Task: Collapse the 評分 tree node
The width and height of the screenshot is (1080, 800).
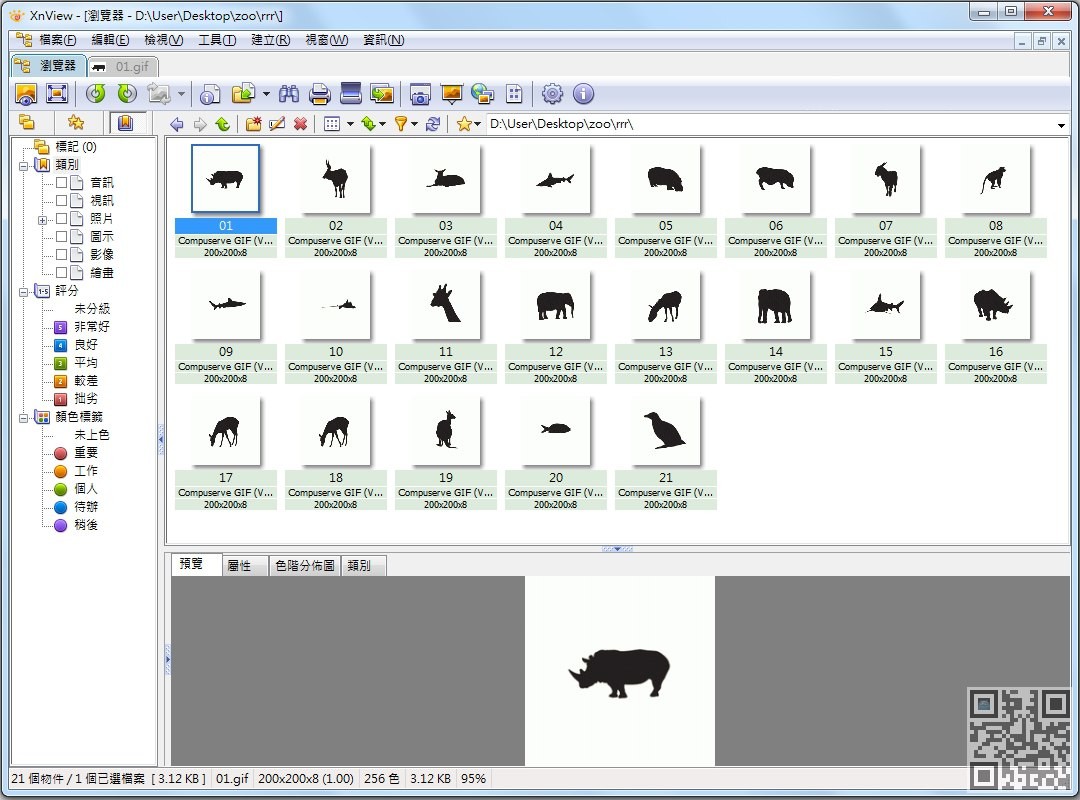Action: tap(23, 291)
